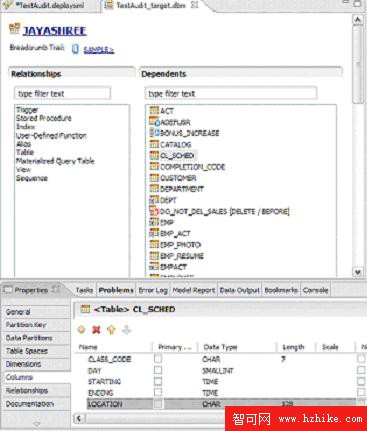Viewport: 367px width, 431px height.
Task: Click the Relationships type filter text field
Action: tap(62, 94)
